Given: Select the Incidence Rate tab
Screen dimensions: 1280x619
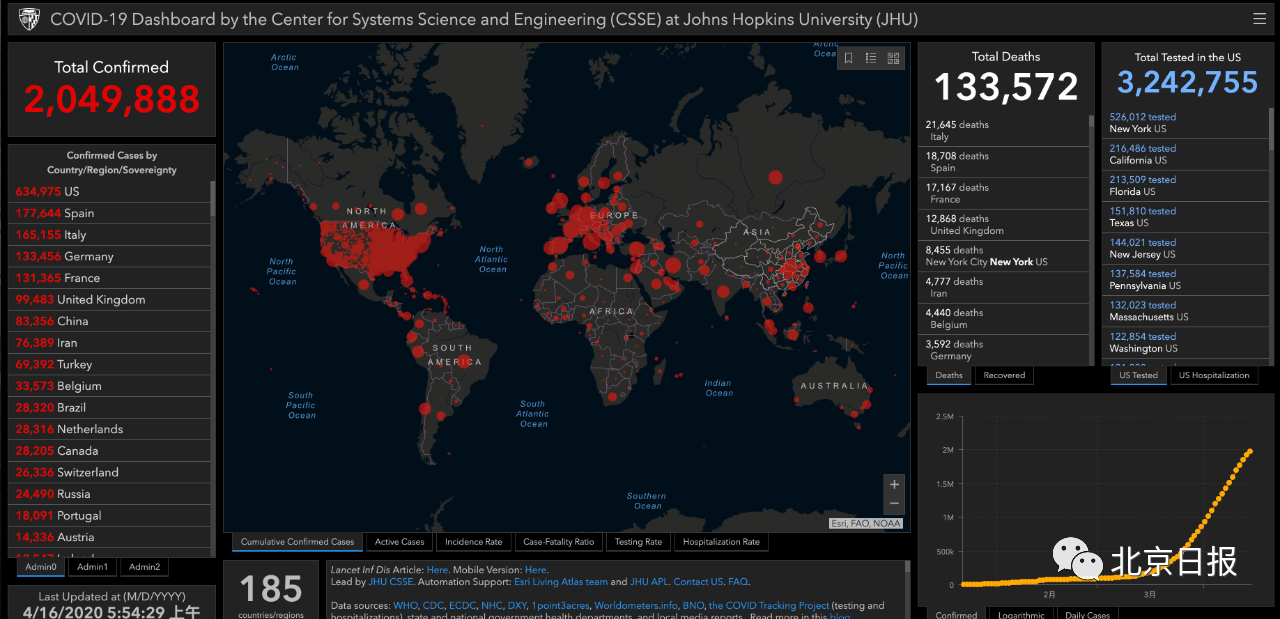Looking at the screenshot, I should point(473,542).
